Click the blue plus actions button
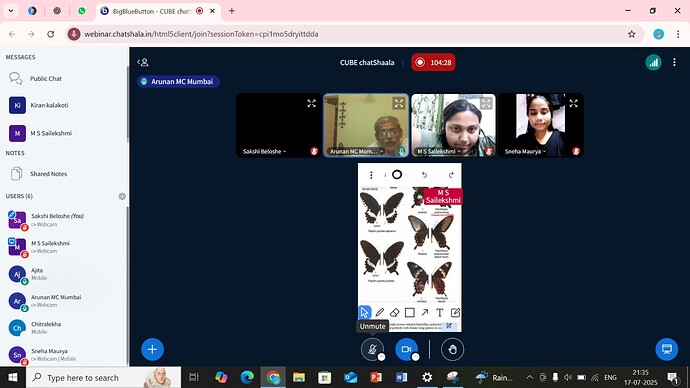The height and width of the screenshot is (388, 690). [x=152, y=349]
